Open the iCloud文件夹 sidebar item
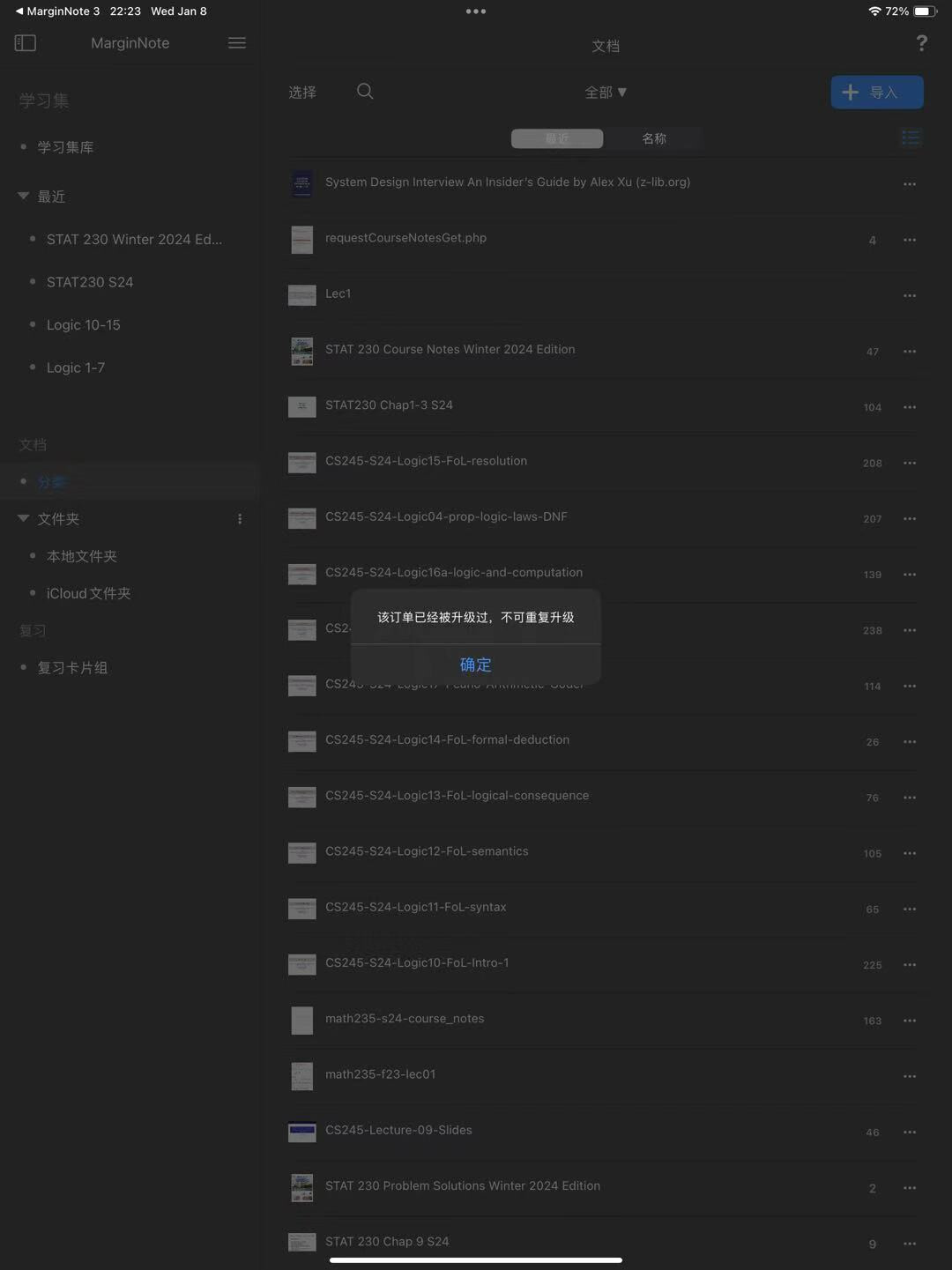Image resolution: width=952 pixels, height=1270 pixels. click(x=88, y=592)
